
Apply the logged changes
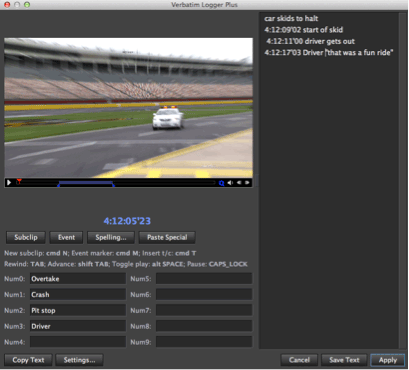[x=388, y=360]
